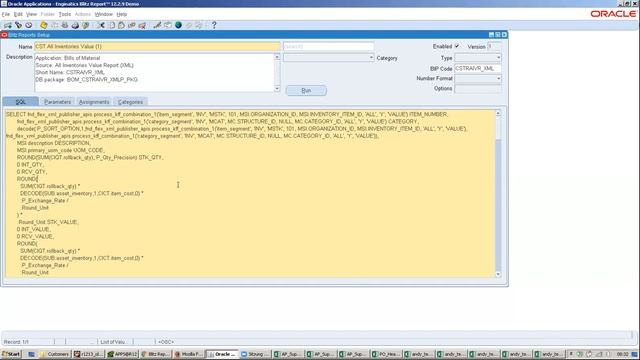Click the red icon on the Blitz Reports Setup title bar
This screenshot has width=640, height=360.
pos(4,35)
